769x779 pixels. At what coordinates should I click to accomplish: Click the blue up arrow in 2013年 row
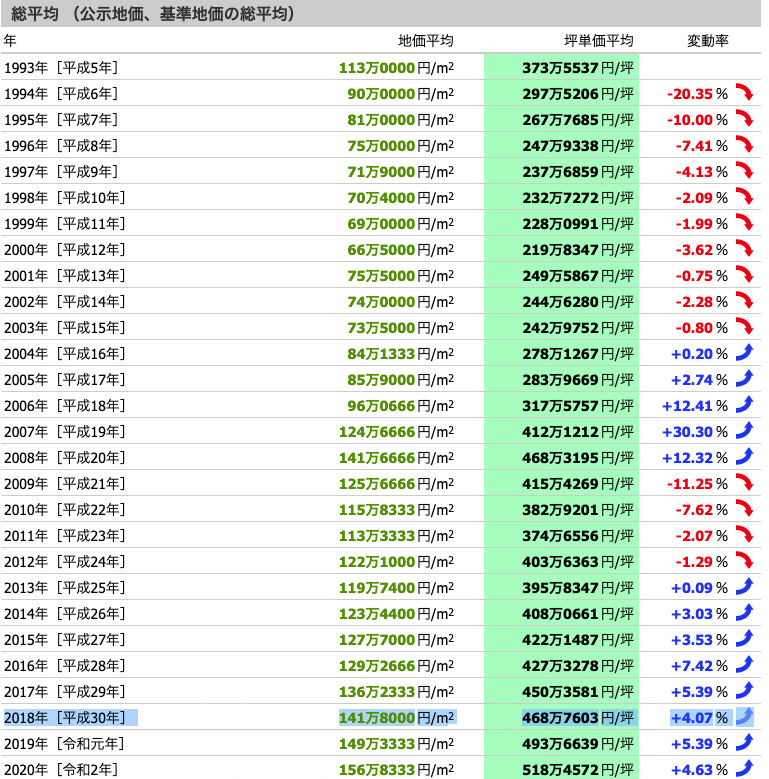pyautogui.click(x=744, y=587)
